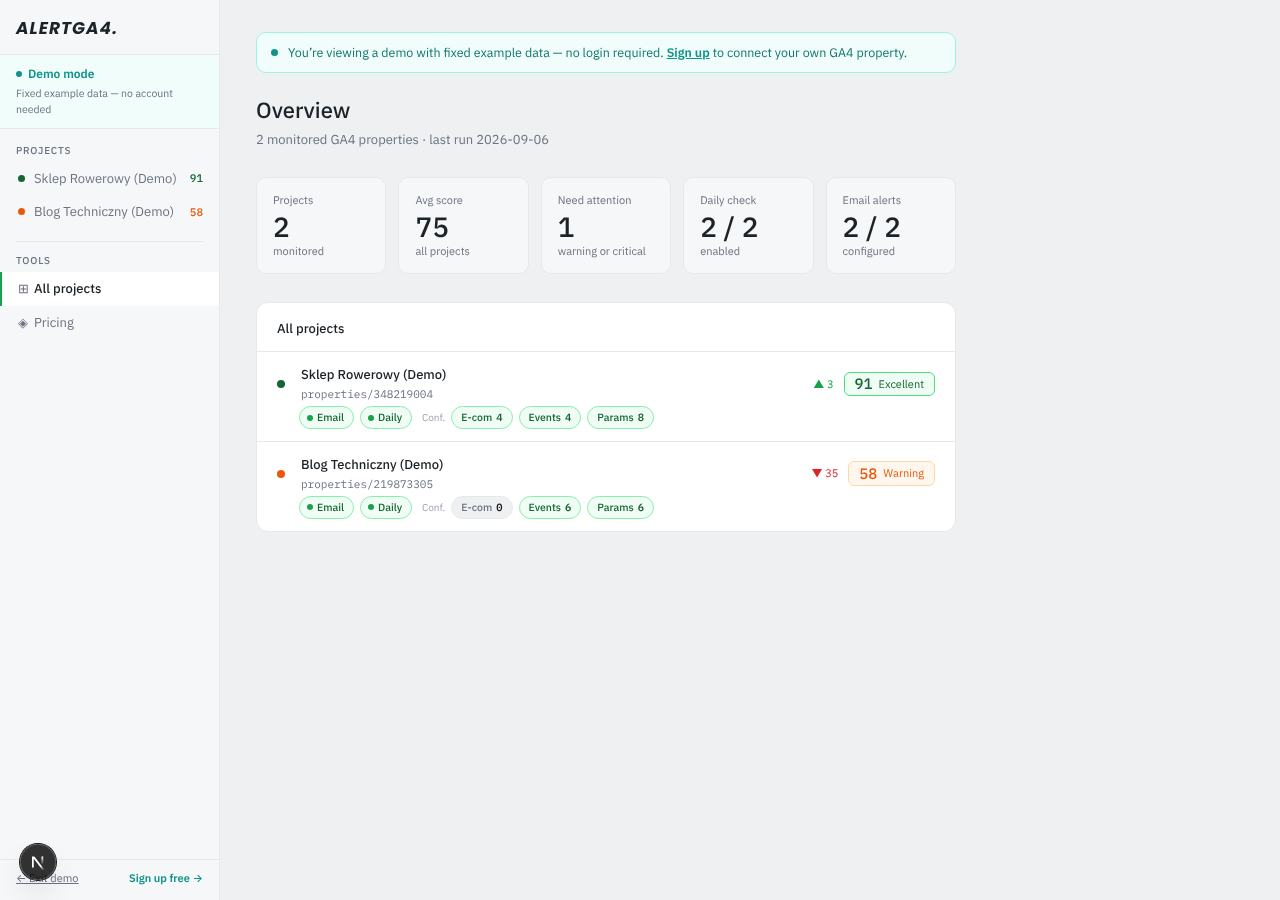Click the Email tag on Blog Techniczny
1280x900 pixels.
click(x=326, y=508)
